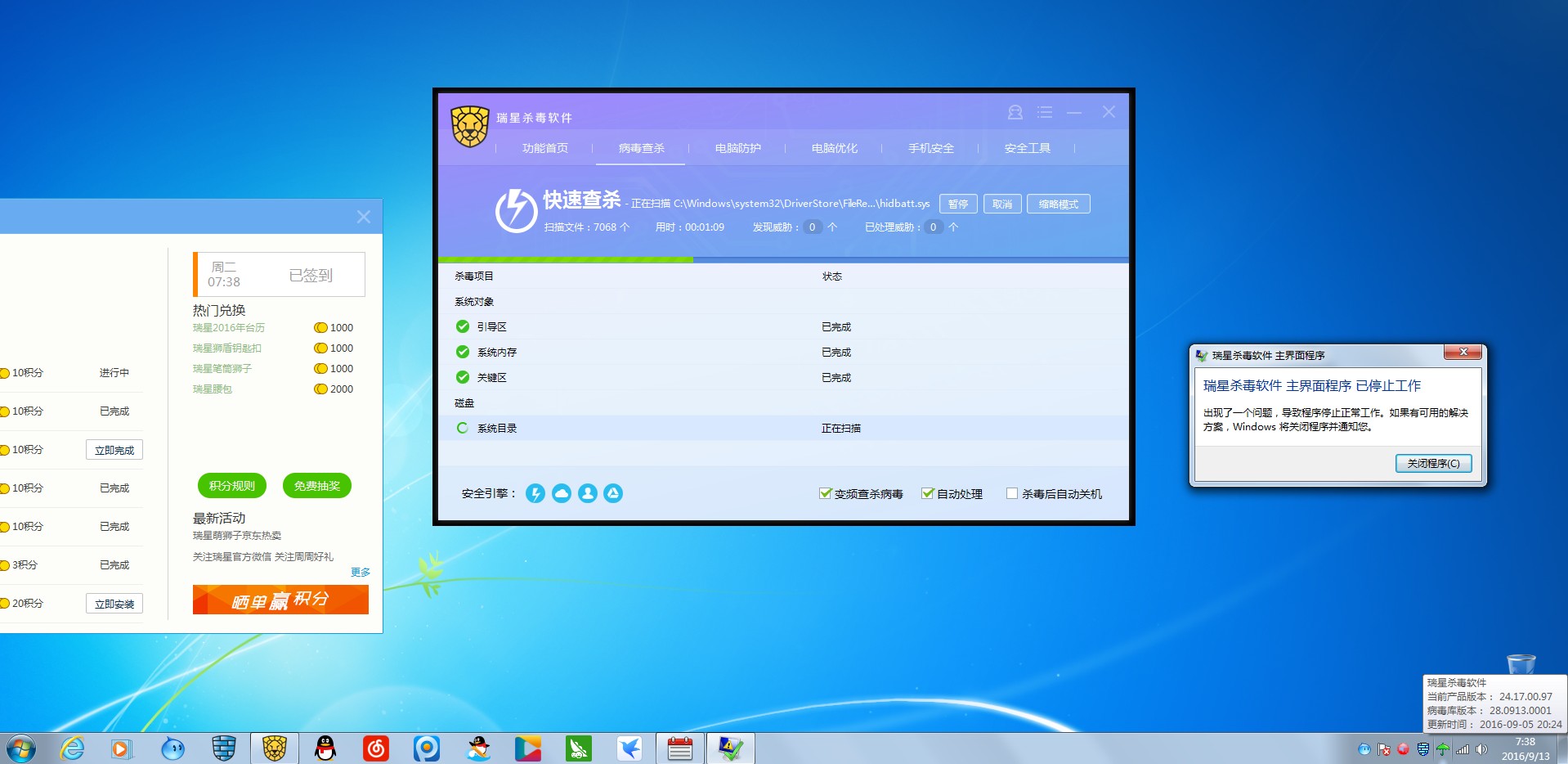Click the Rising lion shield logo

tap(470, 127)
